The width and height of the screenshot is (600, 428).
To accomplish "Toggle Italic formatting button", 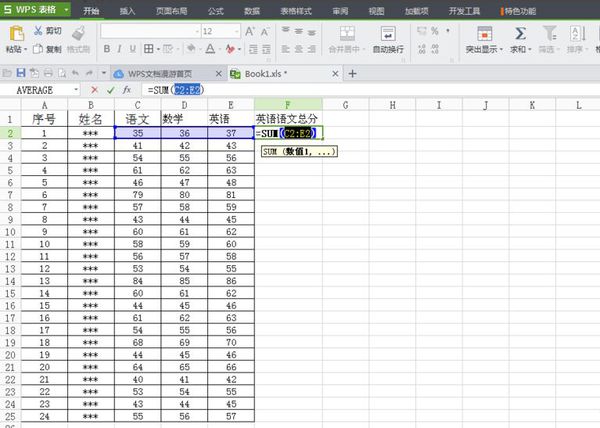I will pyautogui.click(x=119, y=49).
